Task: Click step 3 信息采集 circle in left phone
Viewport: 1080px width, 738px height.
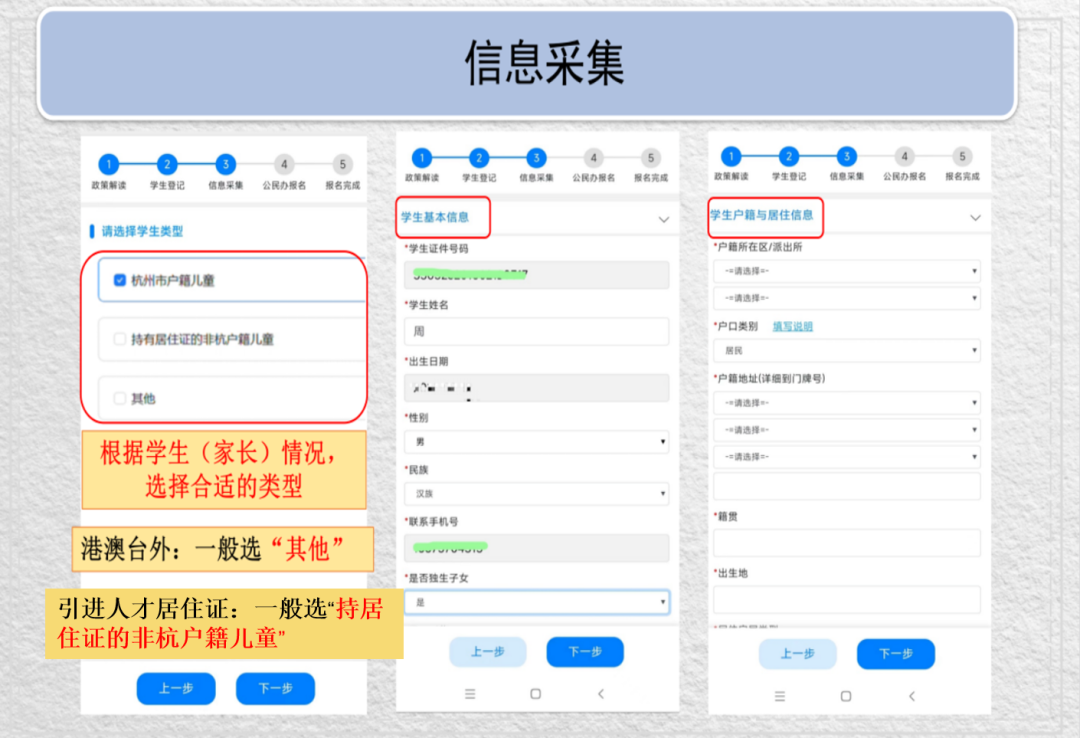Action: [x=226, y=164]
